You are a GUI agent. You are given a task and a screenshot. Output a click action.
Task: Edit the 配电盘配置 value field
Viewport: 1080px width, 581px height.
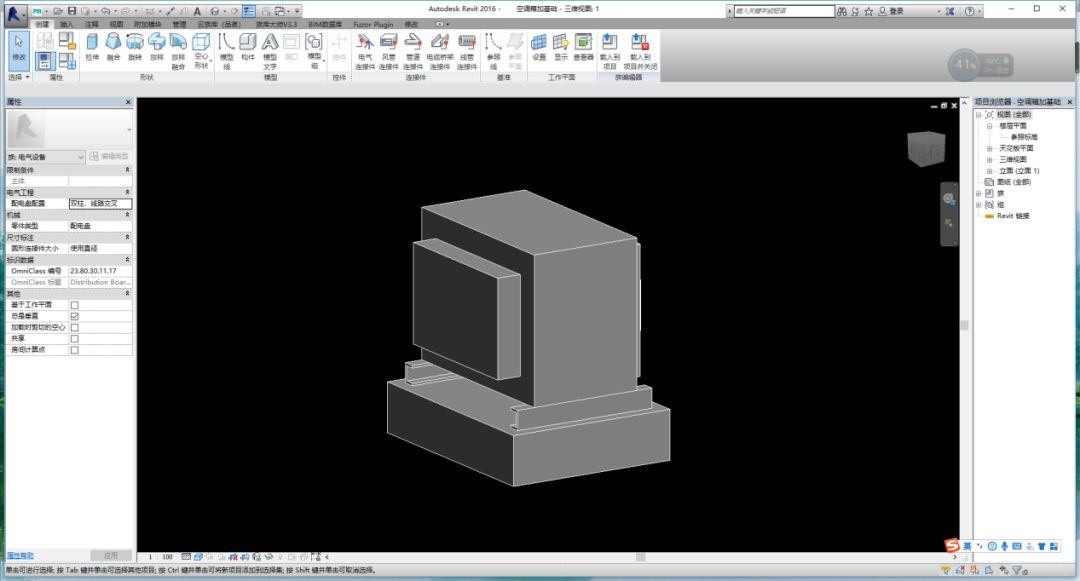click(x=100, y=204)
